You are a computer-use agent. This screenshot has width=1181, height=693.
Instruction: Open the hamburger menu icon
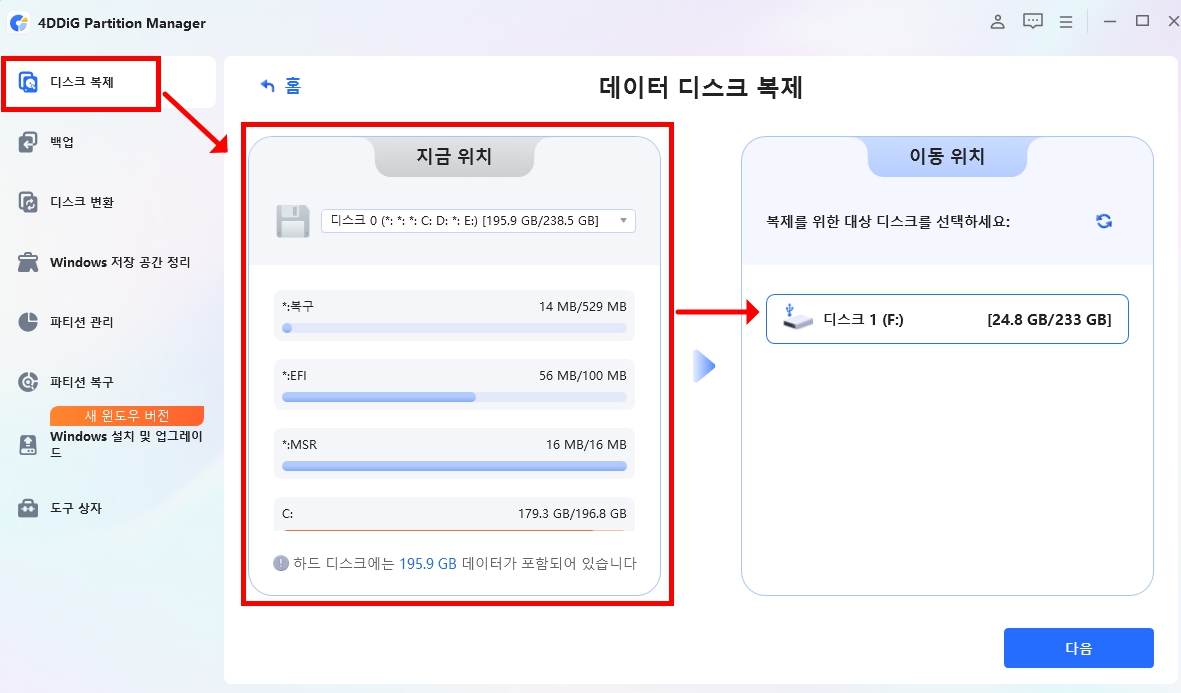(1066, 23)
